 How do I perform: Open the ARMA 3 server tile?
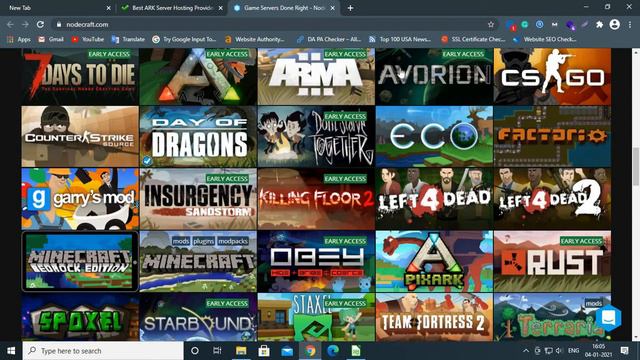pyautogui.click(x=316, y=76)
